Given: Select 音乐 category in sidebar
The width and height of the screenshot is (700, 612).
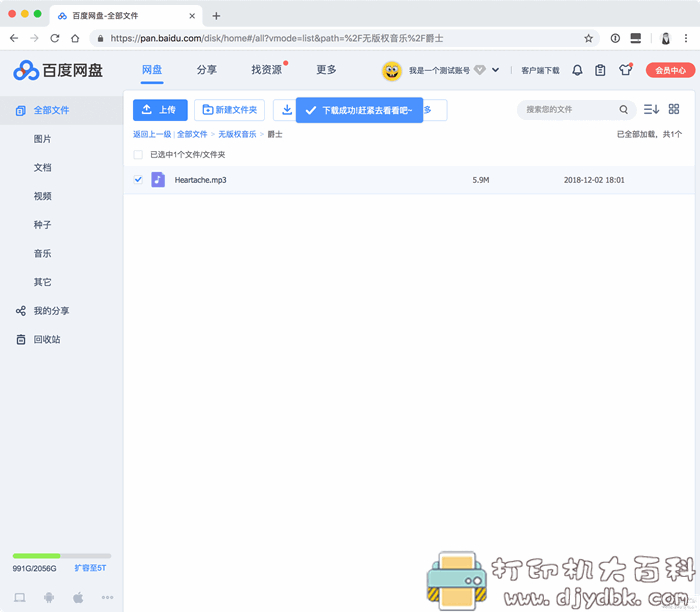Looking at the screenshot, I should tap(42, 254).
